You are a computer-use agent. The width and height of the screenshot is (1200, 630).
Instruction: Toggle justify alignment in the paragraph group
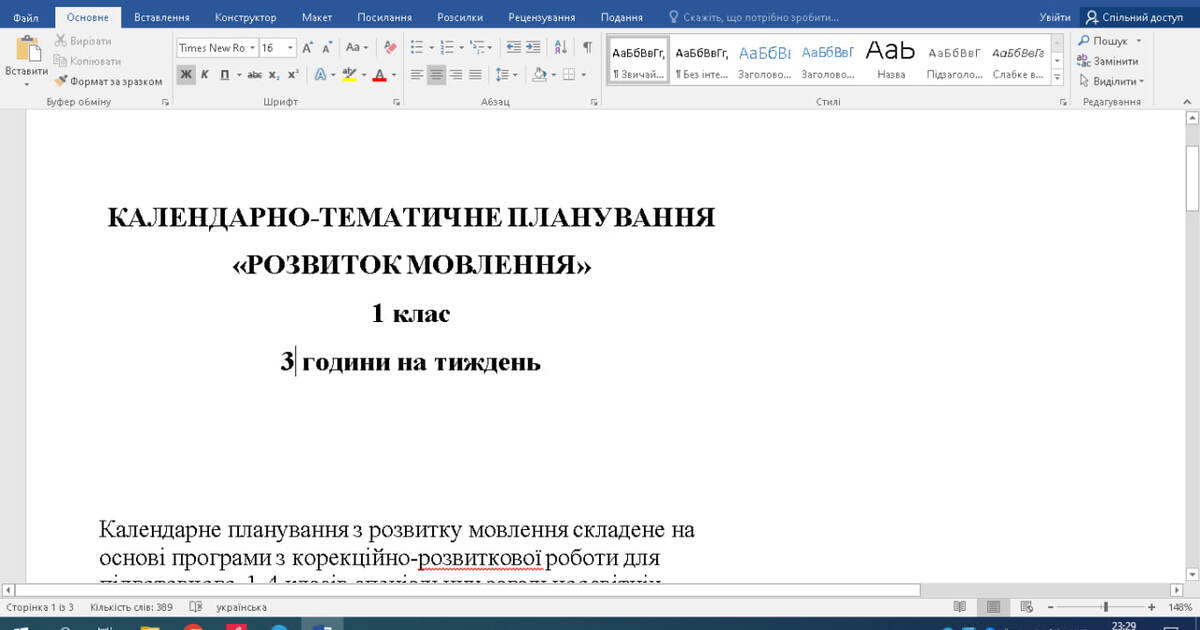(475, 75)
